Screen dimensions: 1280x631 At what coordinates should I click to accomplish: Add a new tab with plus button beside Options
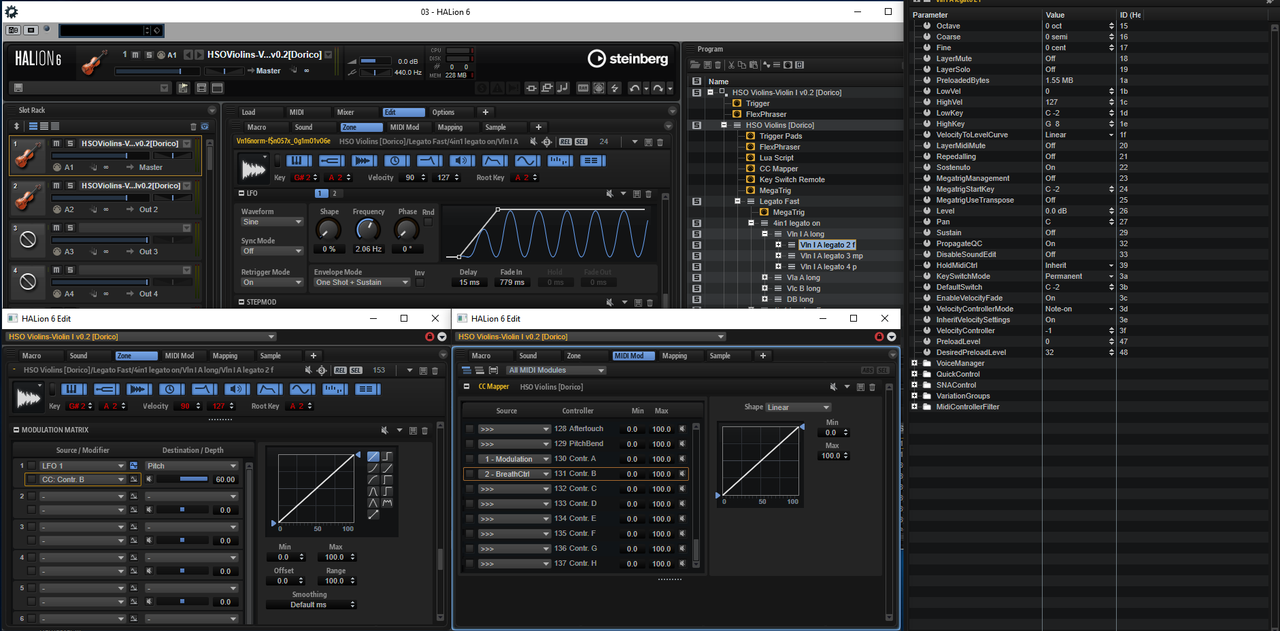pyautogui.click(x=485, y=112)
